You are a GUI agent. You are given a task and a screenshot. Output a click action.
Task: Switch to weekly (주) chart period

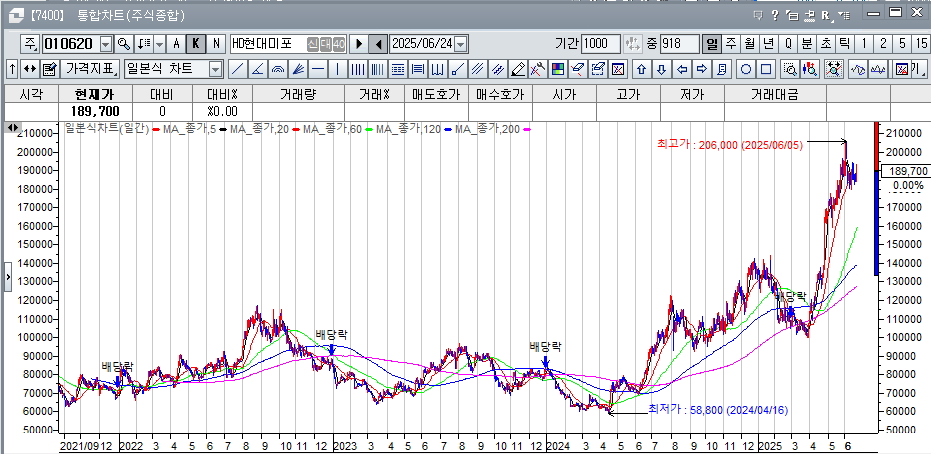731,44
